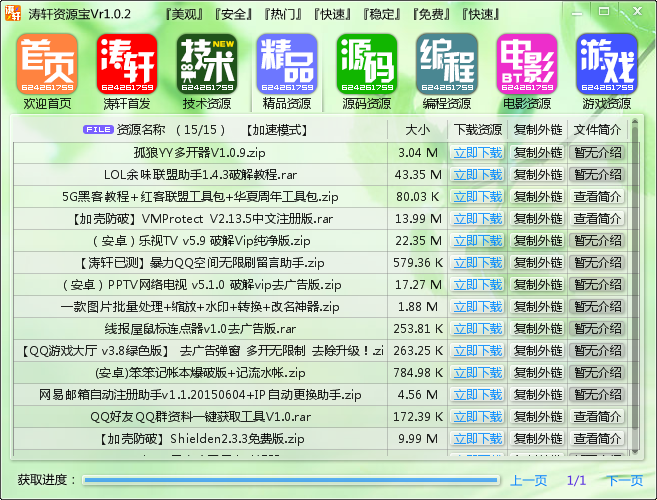This screenshot has width=657, height=500.
Task: Copy external link for 孤狼YY多开器
Action: coord(538,153)
